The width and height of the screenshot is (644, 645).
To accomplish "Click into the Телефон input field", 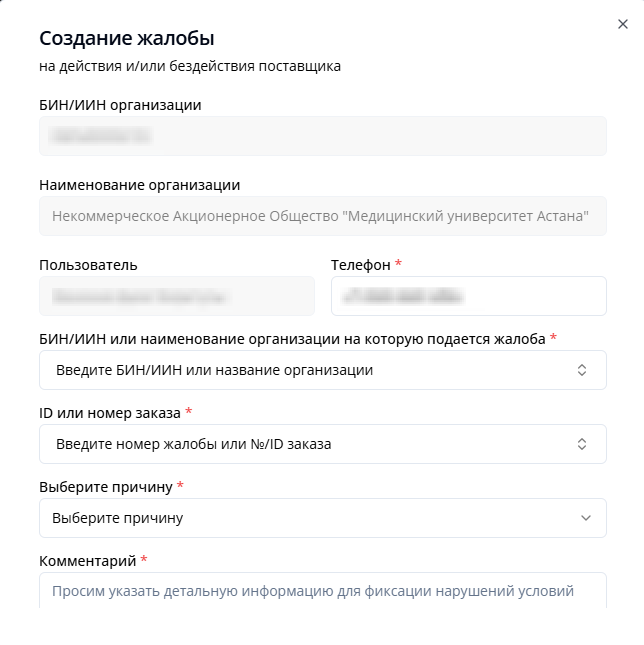I will click(x=468, y=296).
